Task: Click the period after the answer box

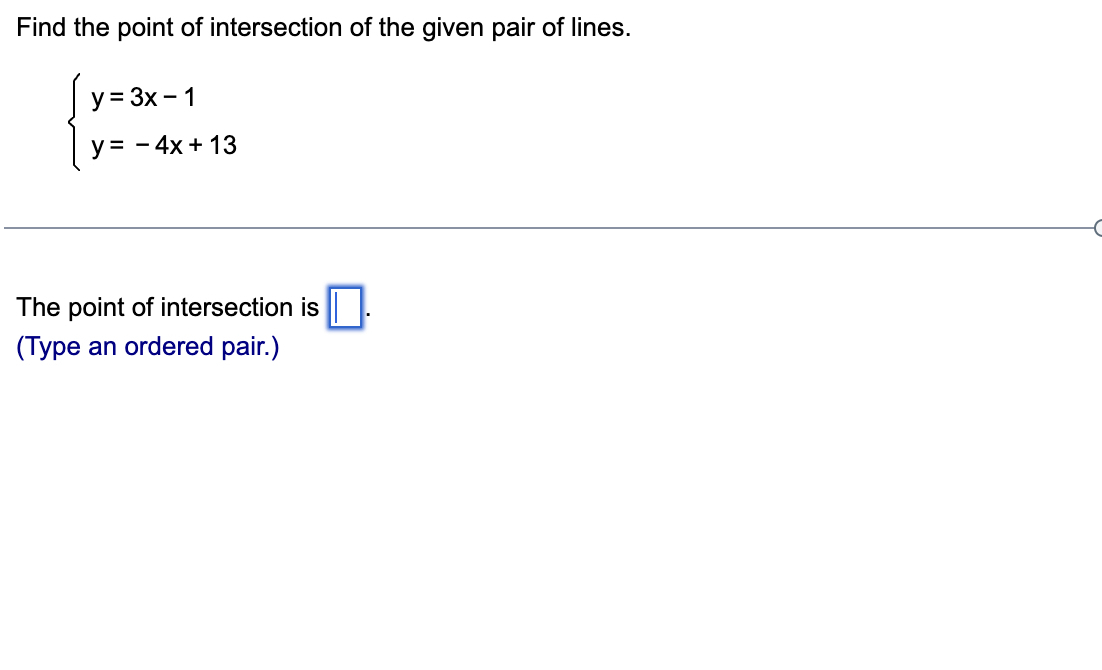Action: pyautogui.click(x=366, y=314)
